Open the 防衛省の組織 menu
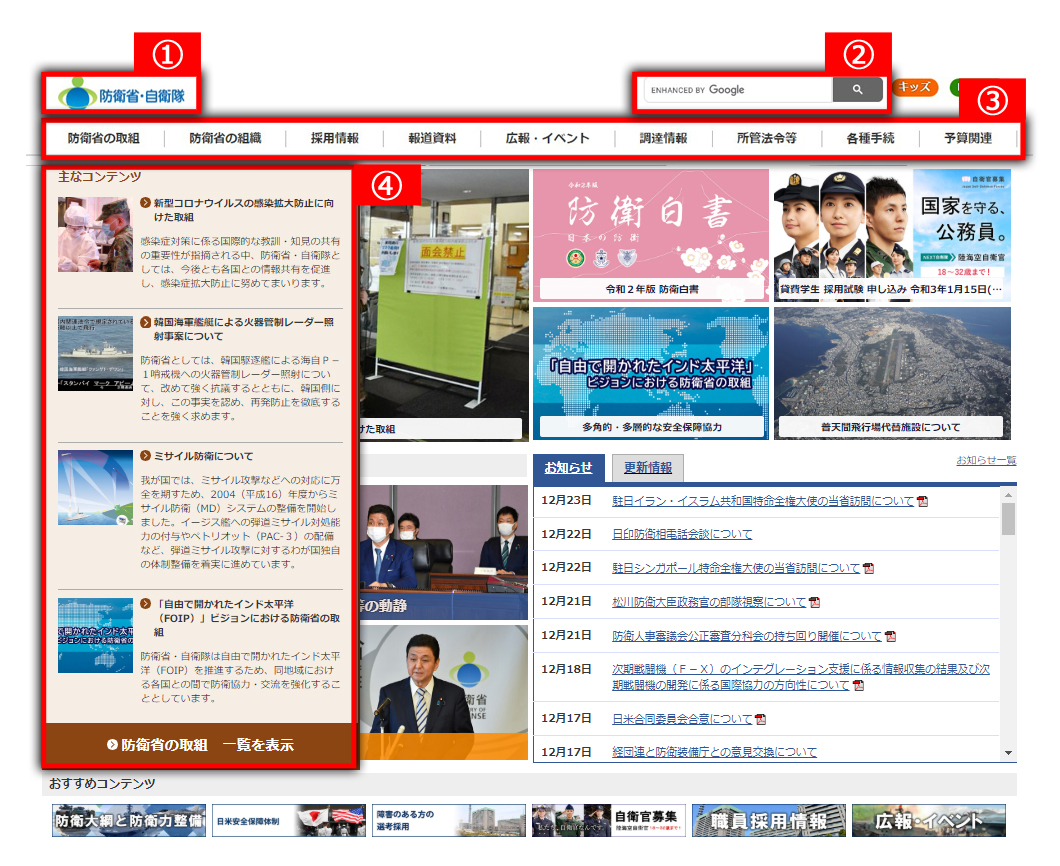This screenshot has width=1060, height=866. 225,139
